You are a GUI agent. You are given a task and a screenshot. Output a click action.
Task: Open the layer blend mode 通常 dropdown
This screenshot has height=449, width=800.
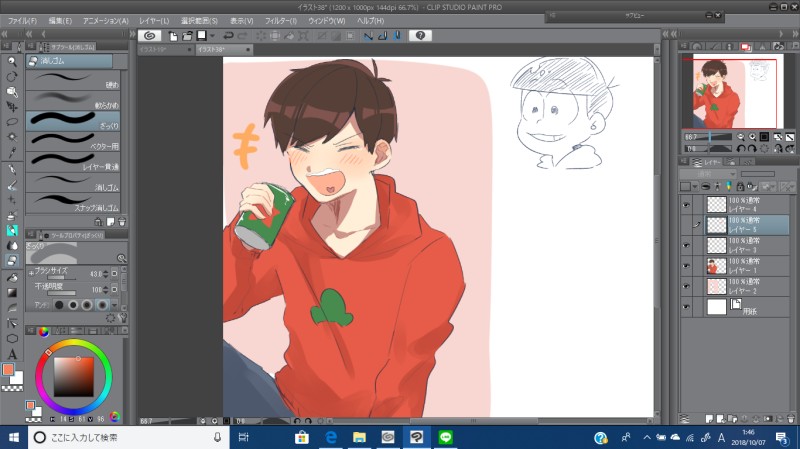(708, 174)
